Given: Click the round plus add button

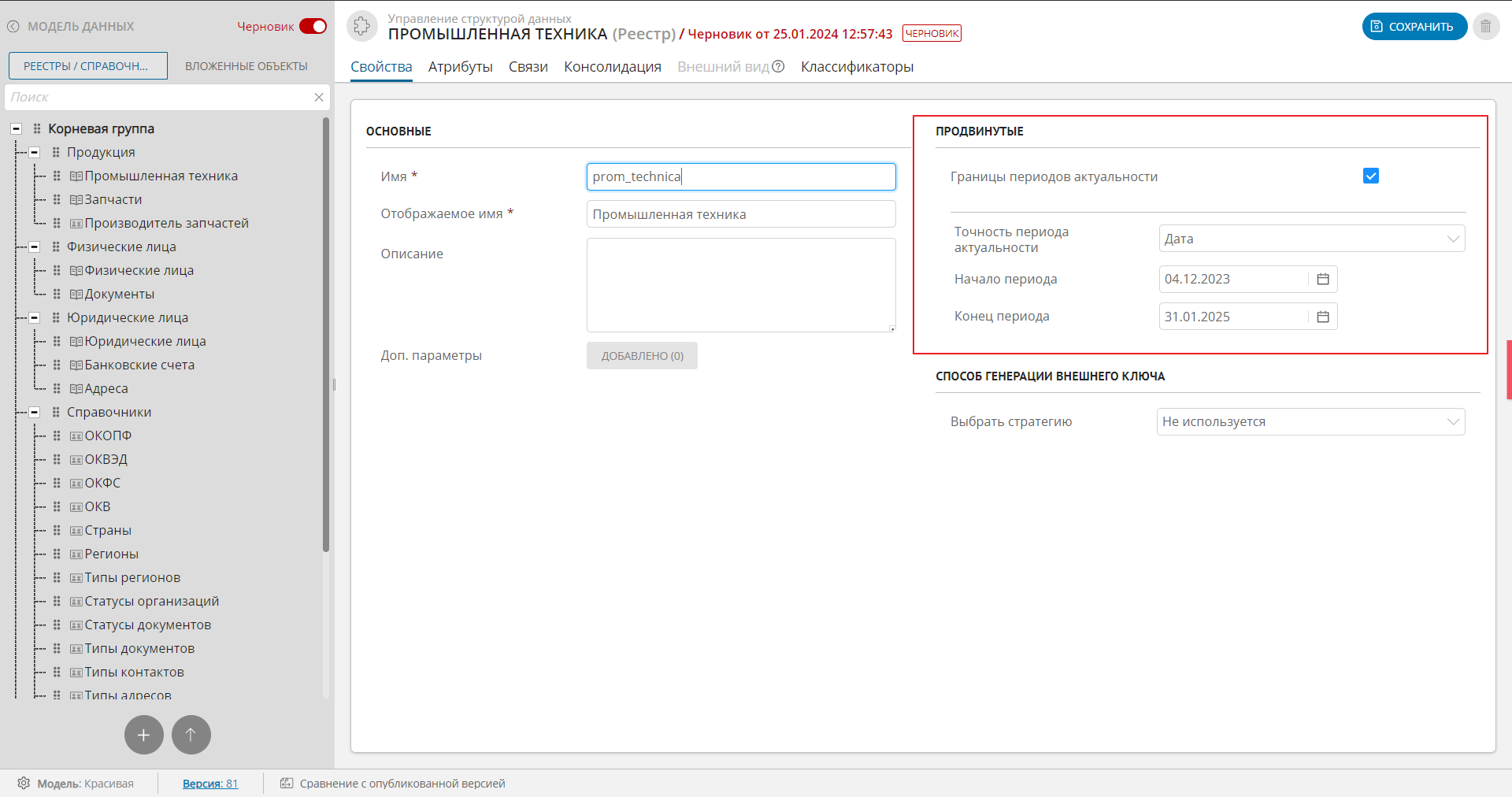Looking at the screenshot, I should point(144,735).
